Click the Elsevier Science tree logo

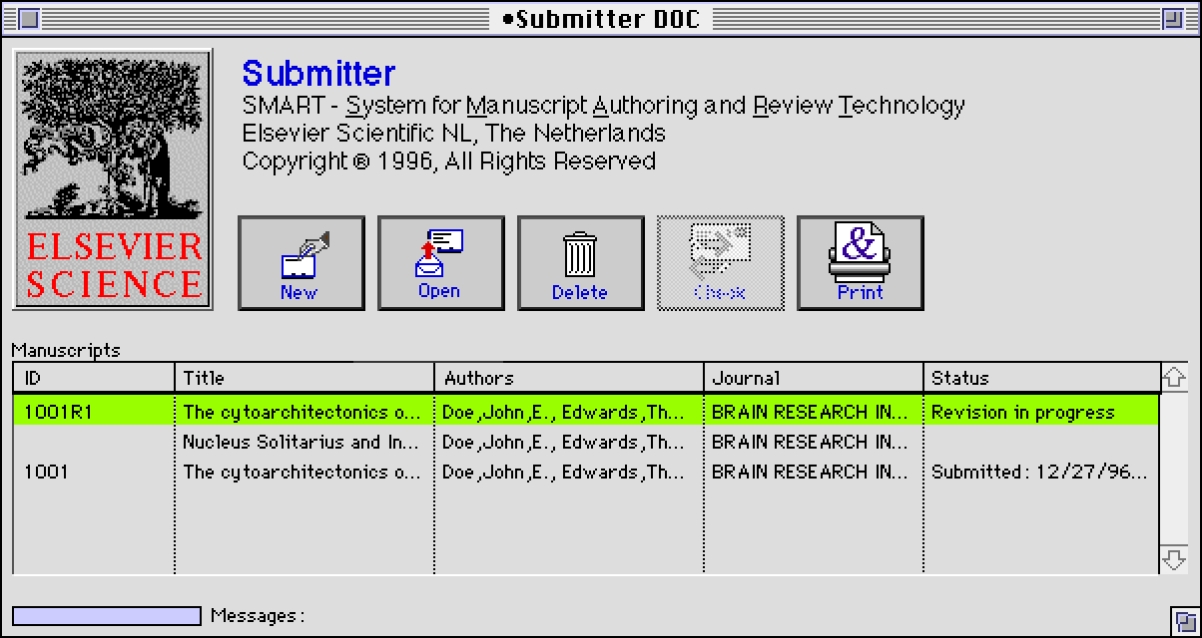(x=112, y=180)
